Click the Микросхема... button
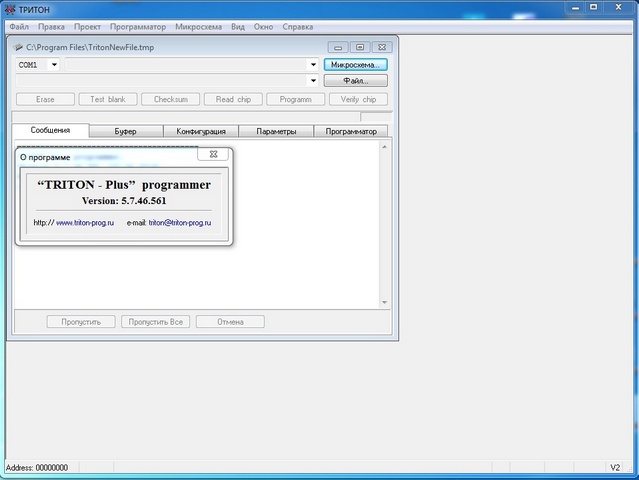Image resolution: width=639 pixels, height=480 pixels. coord(355,65)
